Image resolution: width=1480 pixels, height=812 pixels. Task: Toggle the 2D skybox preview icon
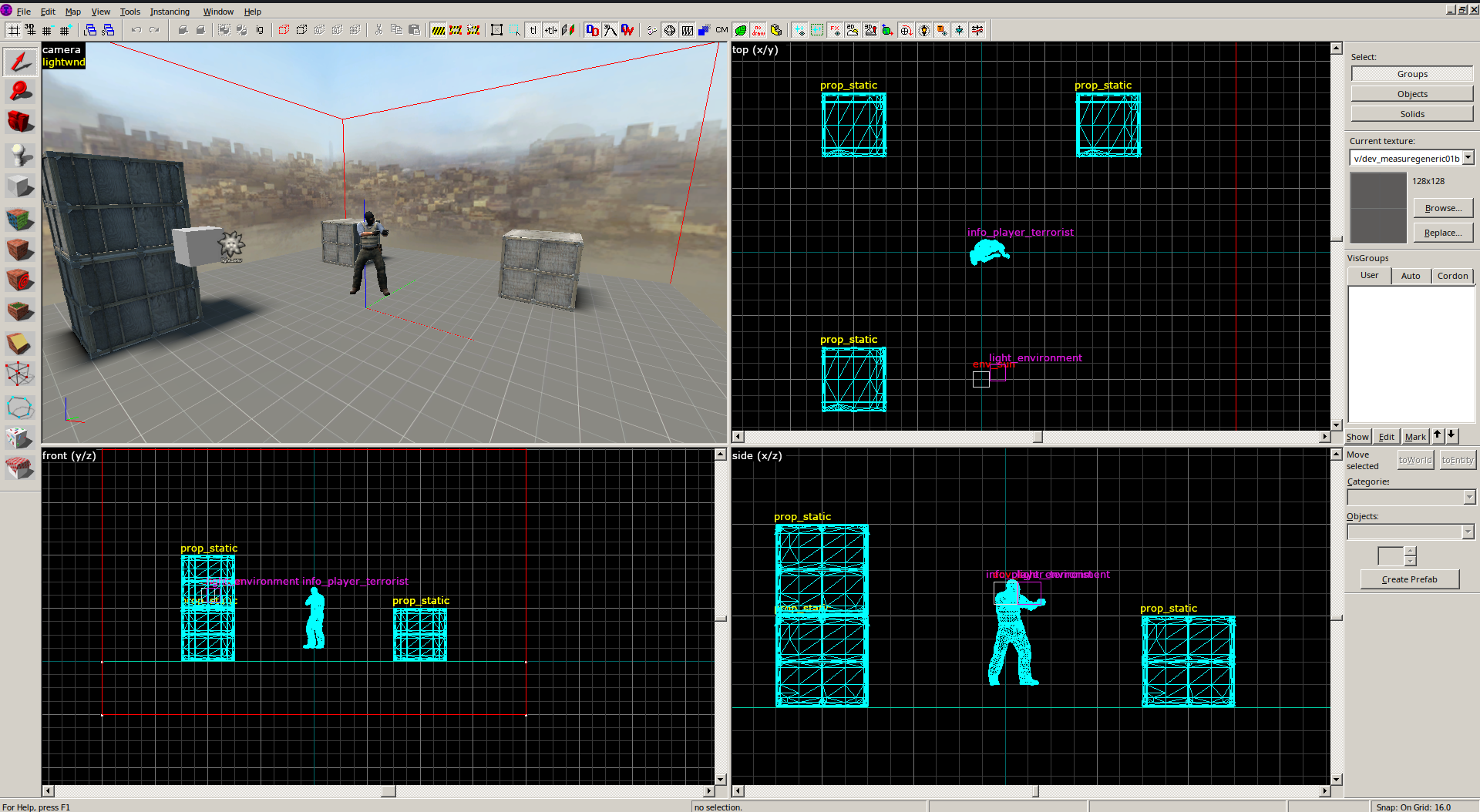coord(853,30)
